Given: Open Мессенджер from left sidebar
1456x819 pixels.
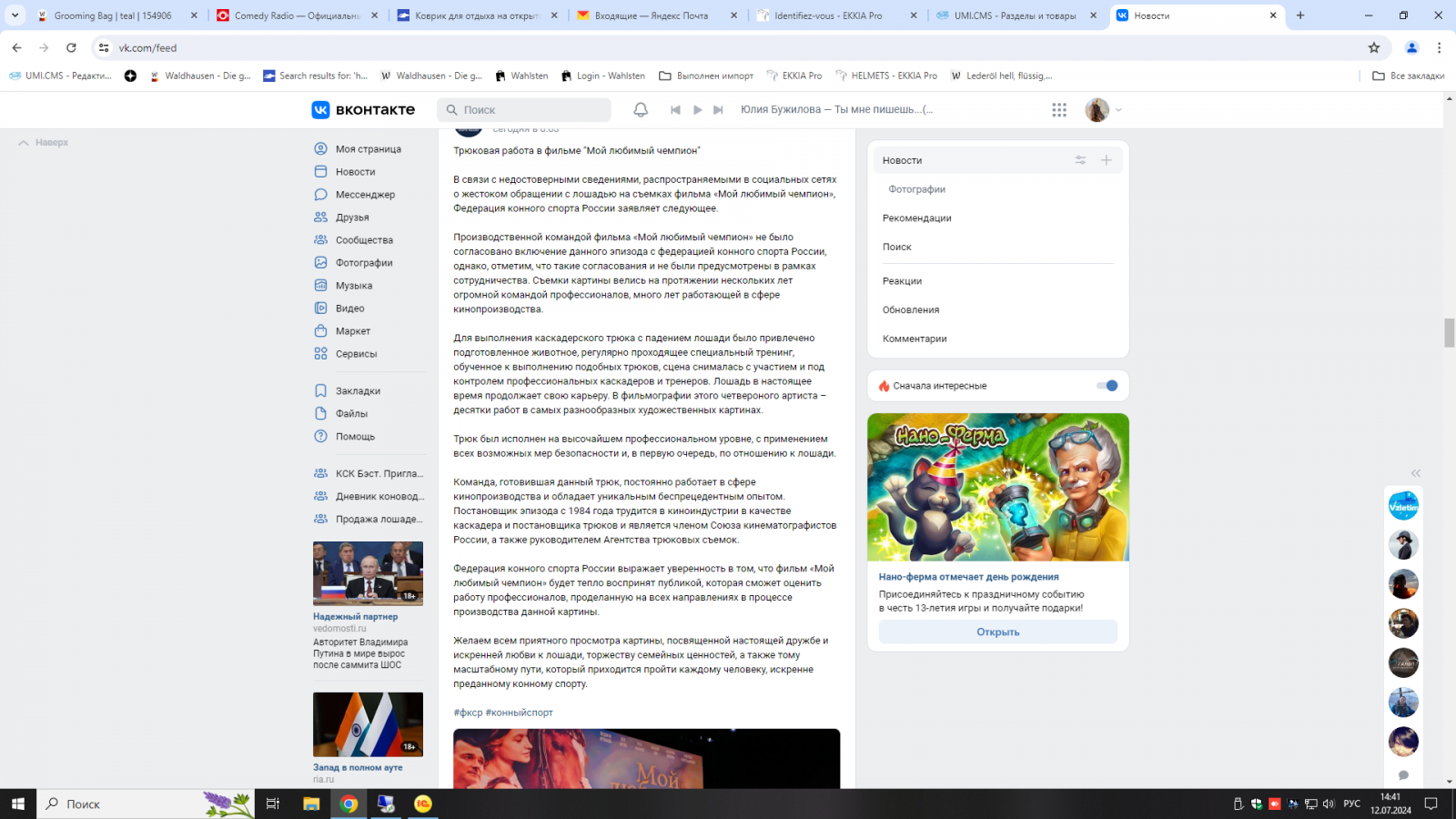Looking at the screenshot, I should 364,195.
